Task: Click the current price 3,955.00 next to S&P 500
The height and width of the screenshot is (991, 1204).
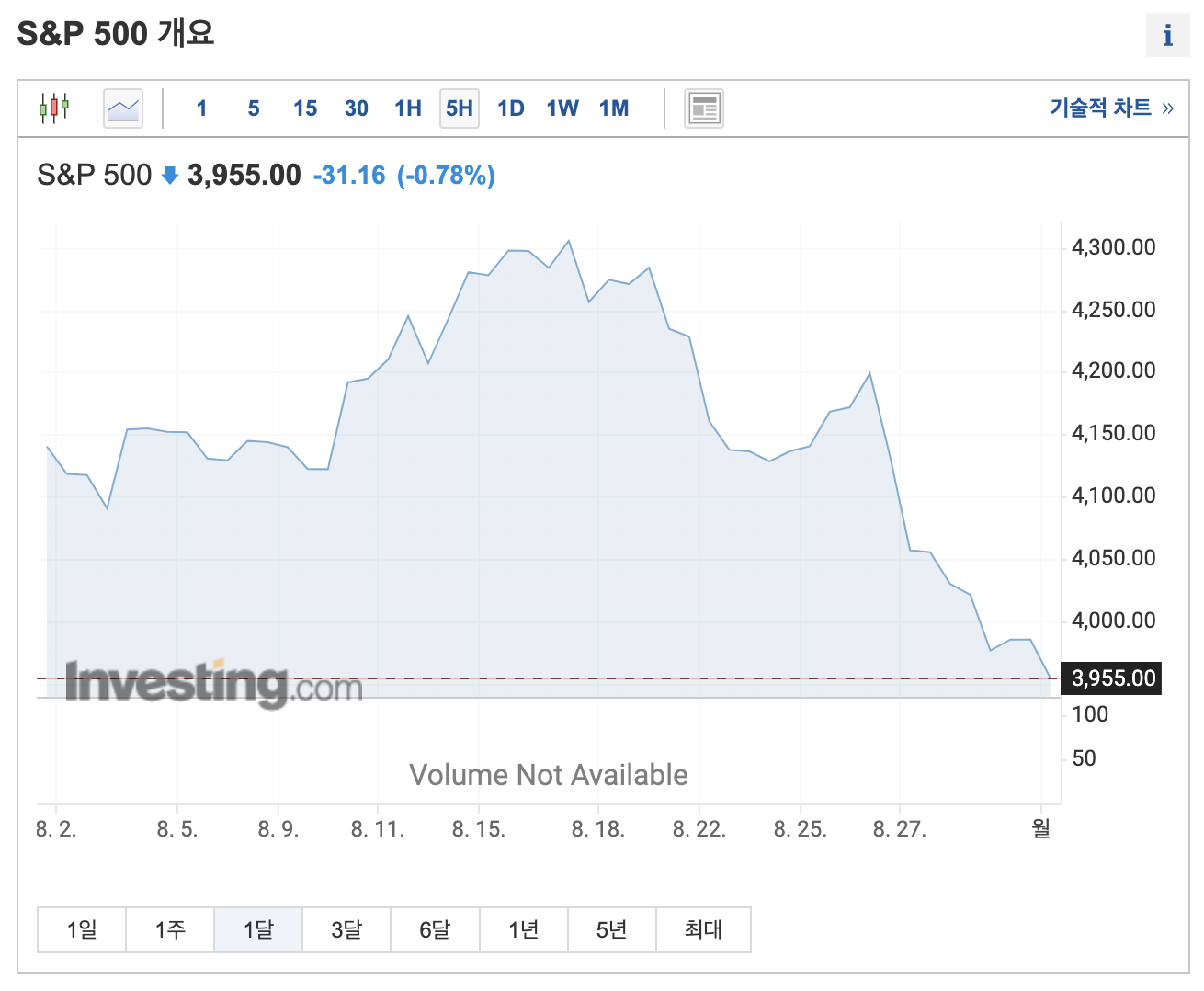Action: coord(244,175)
